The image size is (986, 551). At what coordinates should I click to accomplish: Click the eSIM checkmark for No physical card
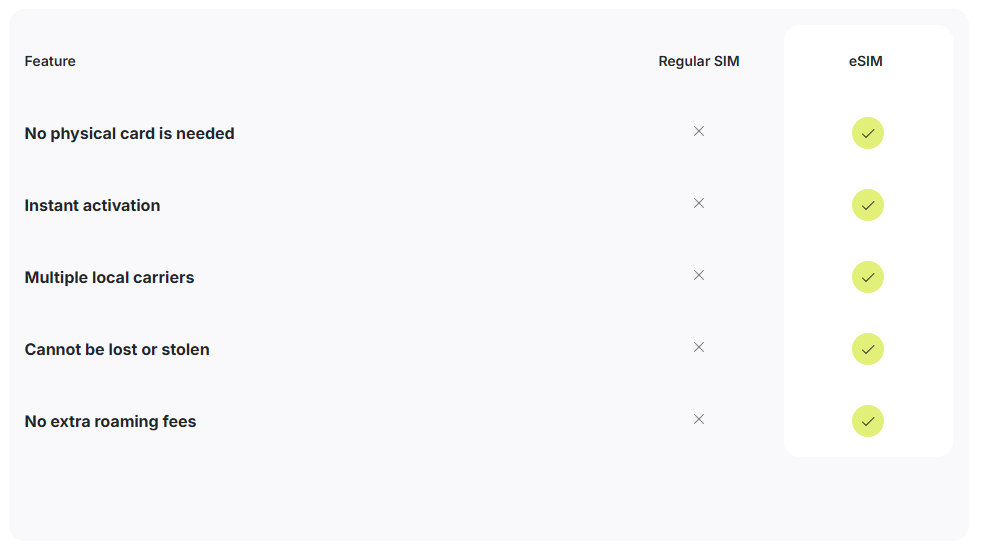(868, 133)
